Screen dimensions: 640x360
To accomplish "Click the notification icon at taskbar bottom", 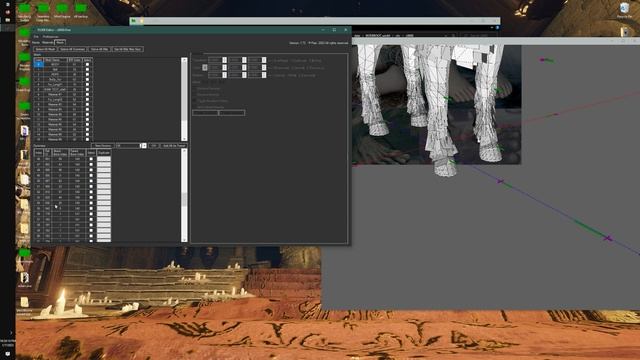I will (7, 354).
